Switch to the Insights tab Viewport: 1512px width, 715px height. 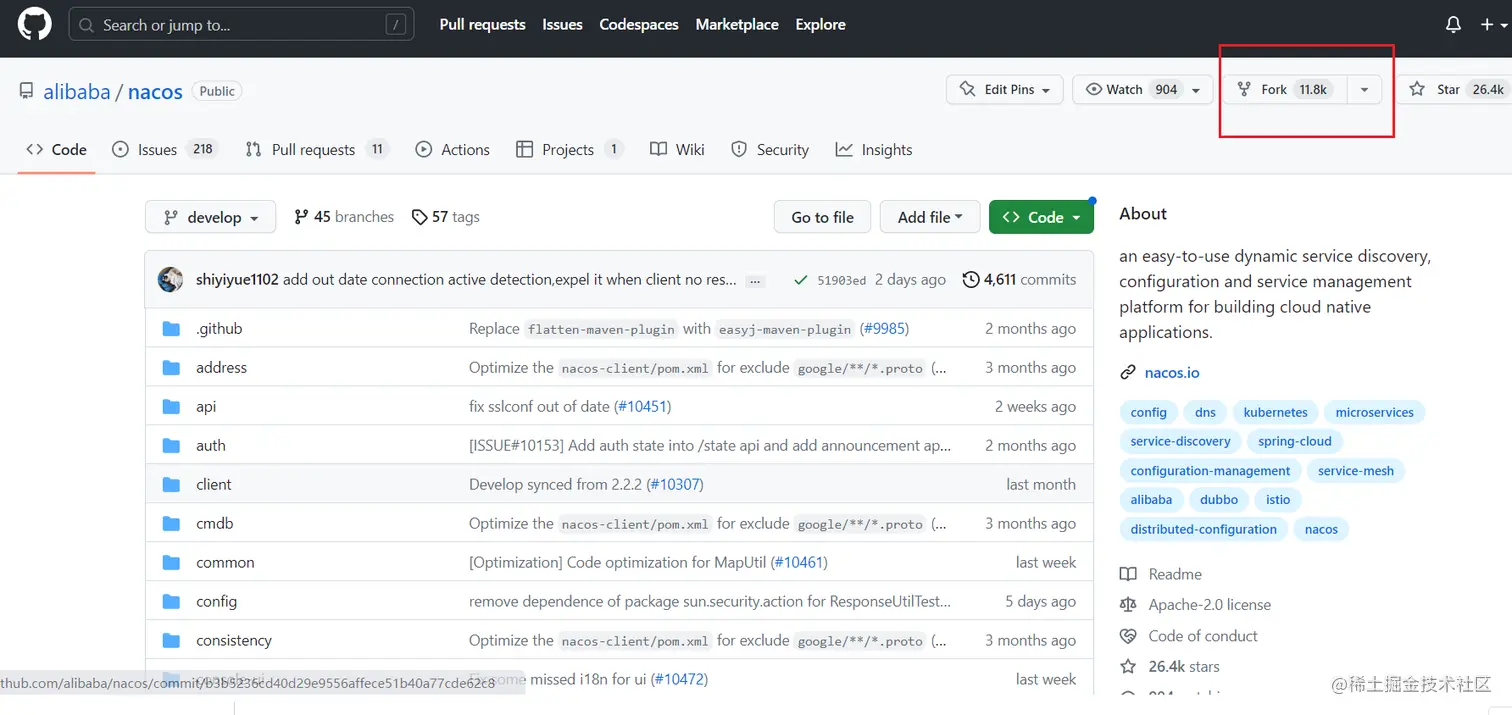(874, 149)
